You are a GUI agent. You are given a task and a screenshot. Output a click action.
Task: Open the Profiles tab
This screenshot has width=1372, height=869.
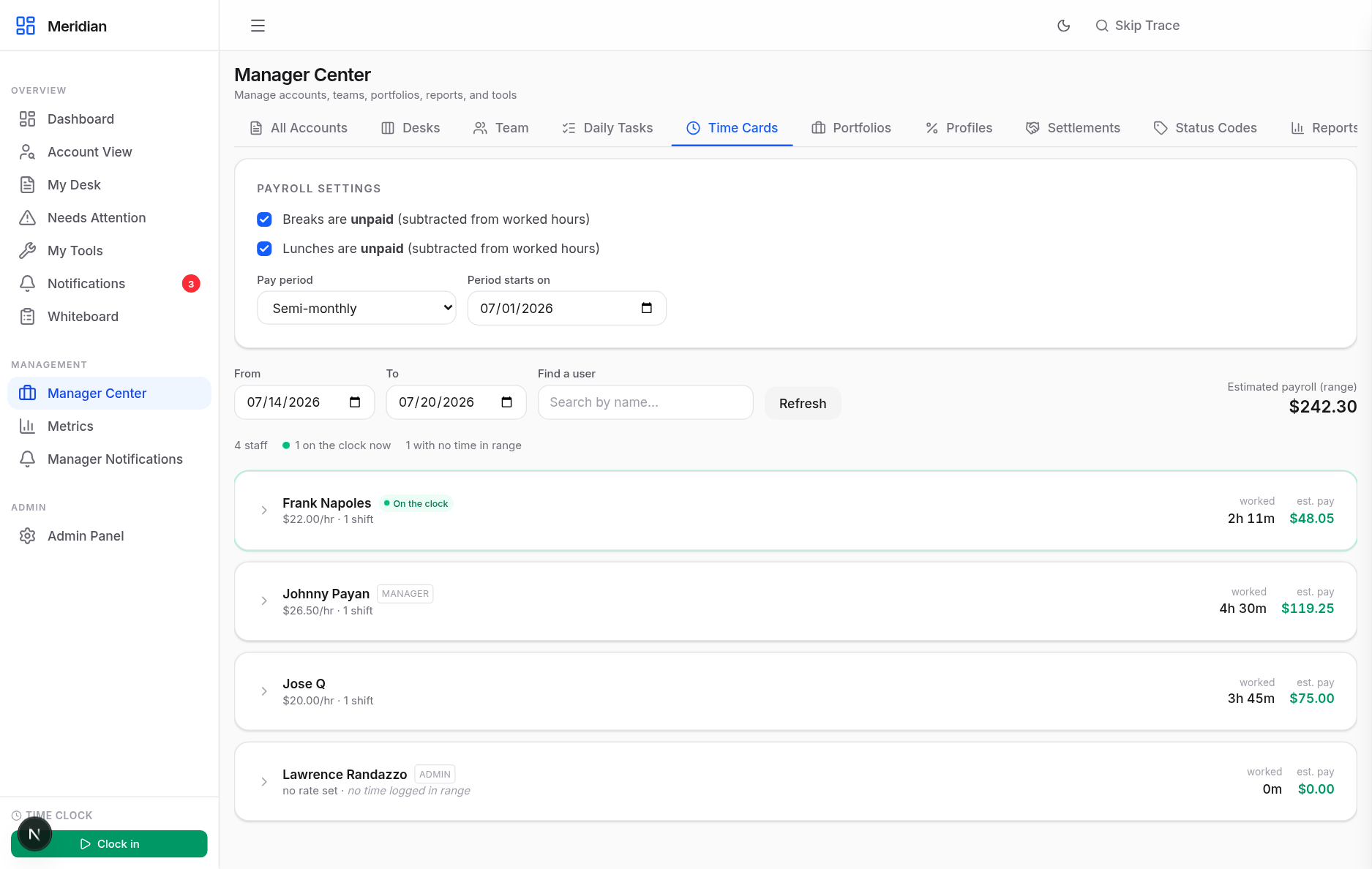click(959, 128)
